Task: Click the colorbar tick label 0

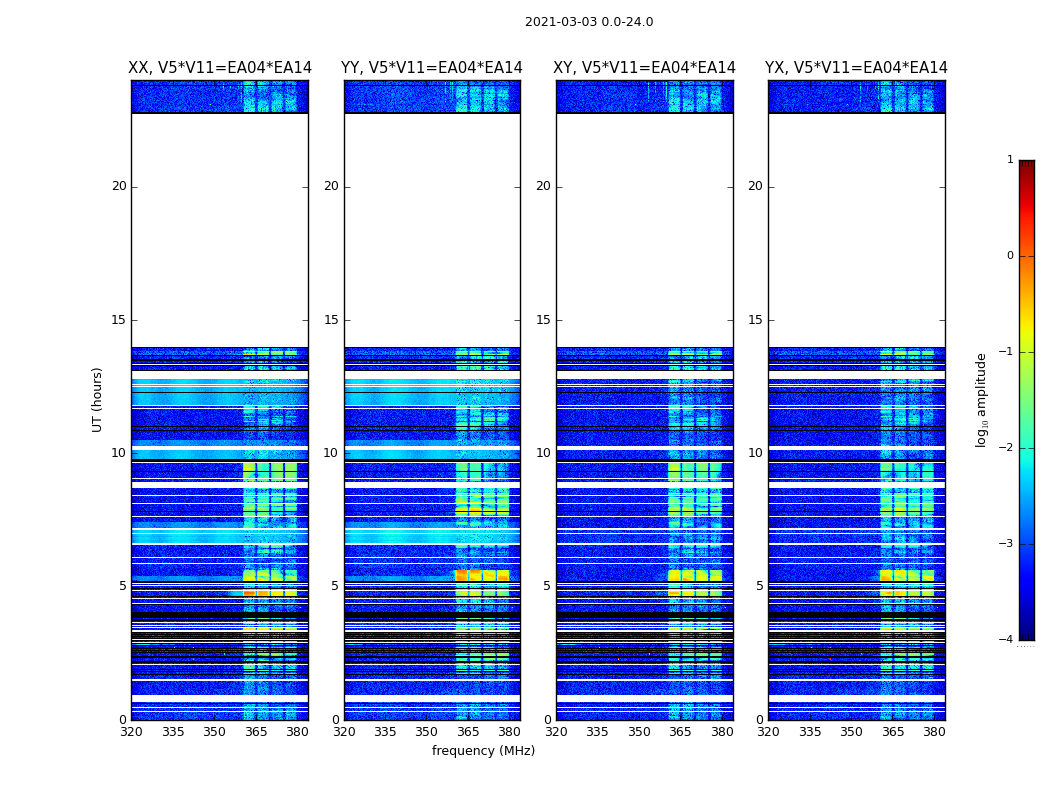Action: (1009, 256)
